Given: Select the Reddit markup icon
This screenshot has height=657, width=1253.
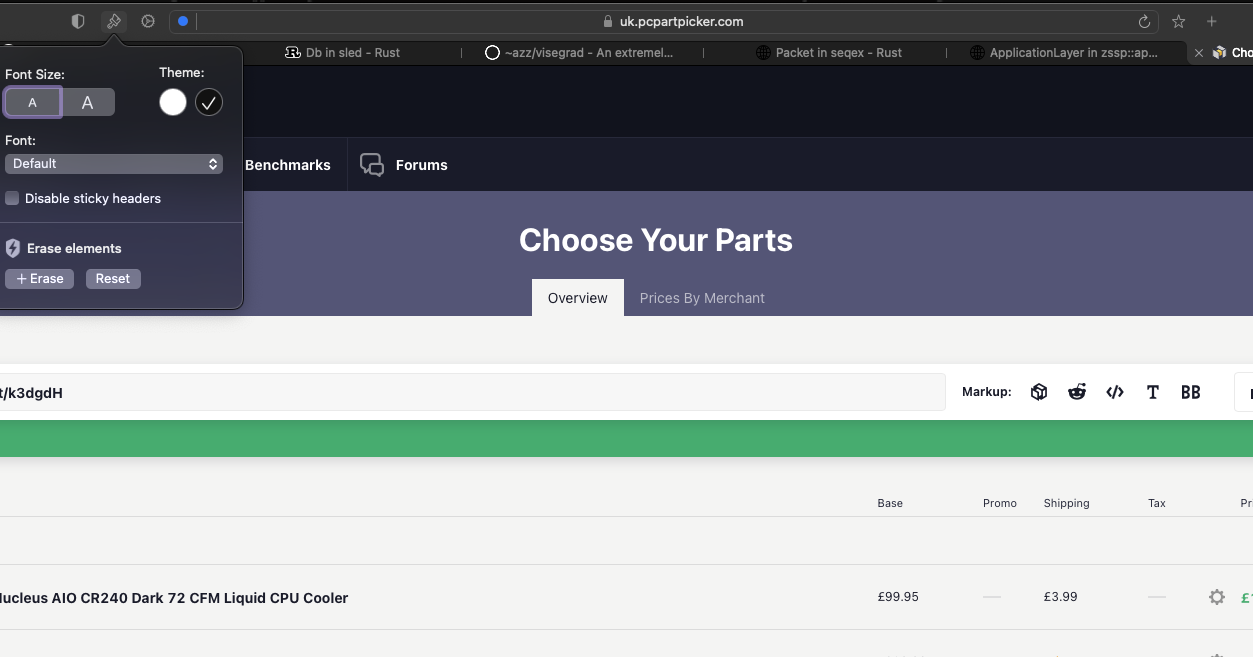Looking at the screenshot, I should pos(1077,392).
